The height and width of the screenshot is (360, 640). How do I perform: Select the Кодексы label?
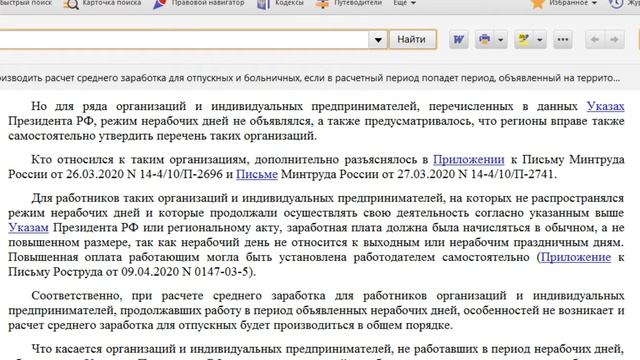[289, 3]
